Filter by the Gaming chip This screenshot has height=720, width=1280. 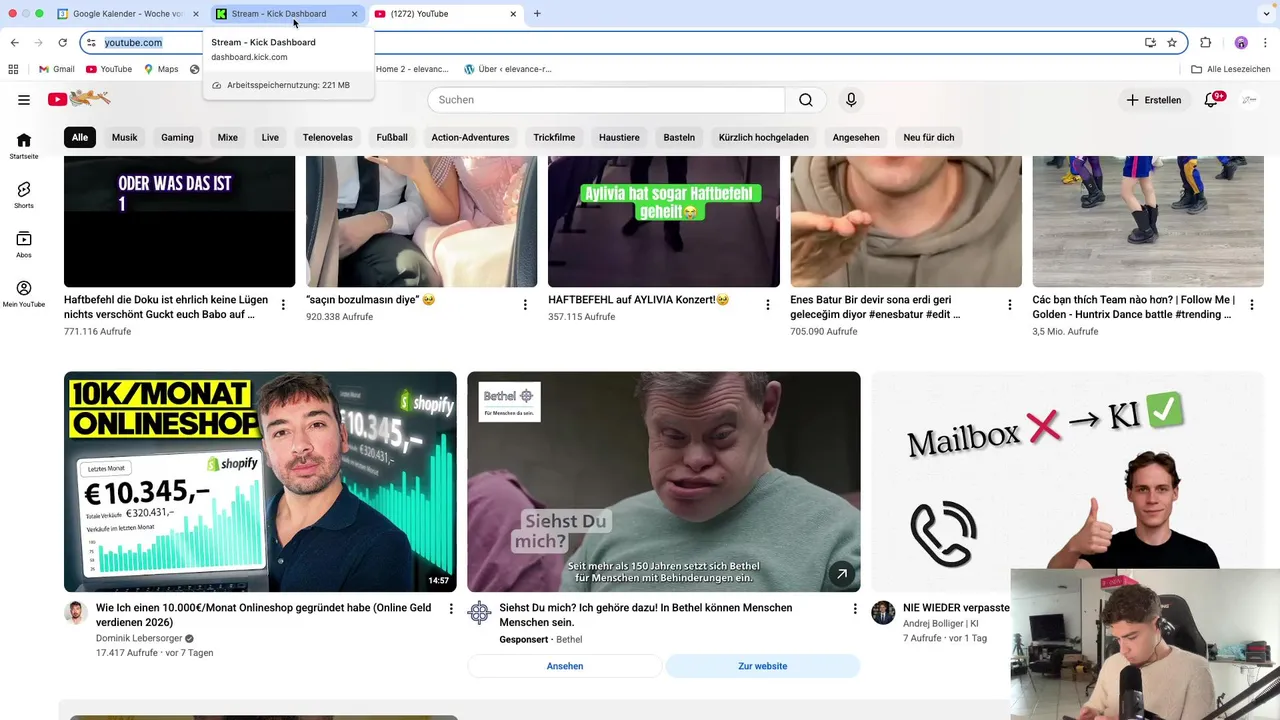(x=177, y=137)
